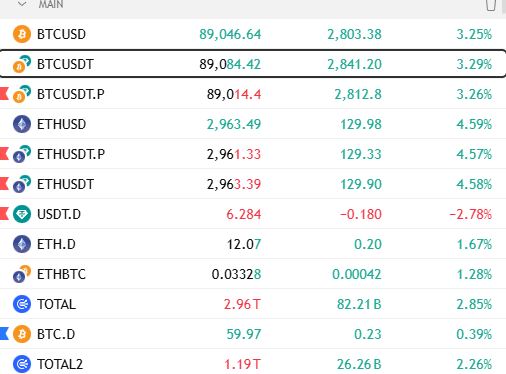The height and width of the screenshot is (374, 506).
Task: Select the TOTAL2 symbol name
Action: click(x=60, y=364)
